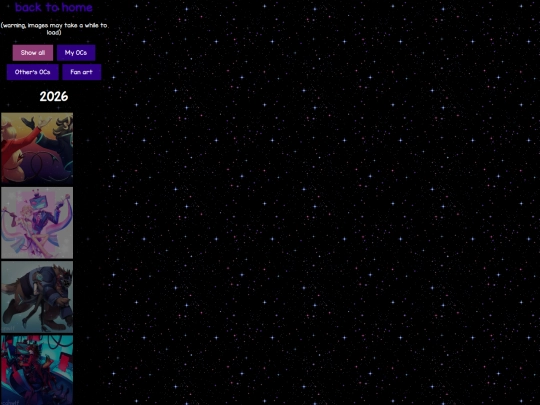
Task: Filter gallery by 'My OCs'
Action: pyautogui.click(x=76, y=53)
